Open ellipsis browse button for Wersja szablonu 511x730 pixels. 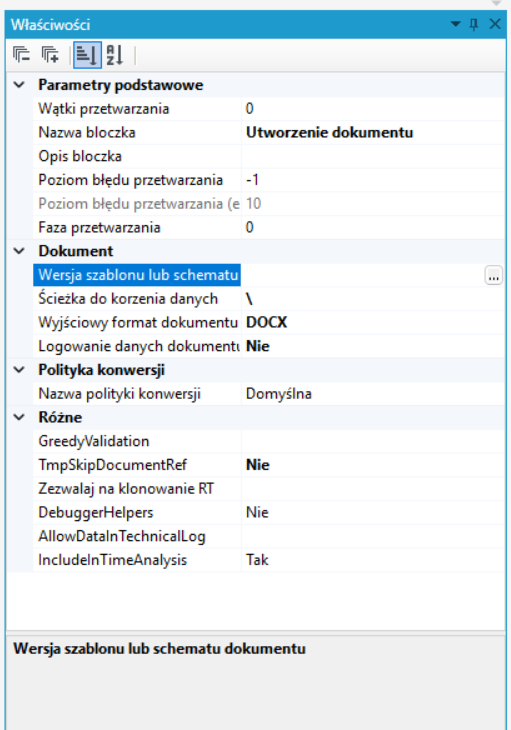[494, 276]
